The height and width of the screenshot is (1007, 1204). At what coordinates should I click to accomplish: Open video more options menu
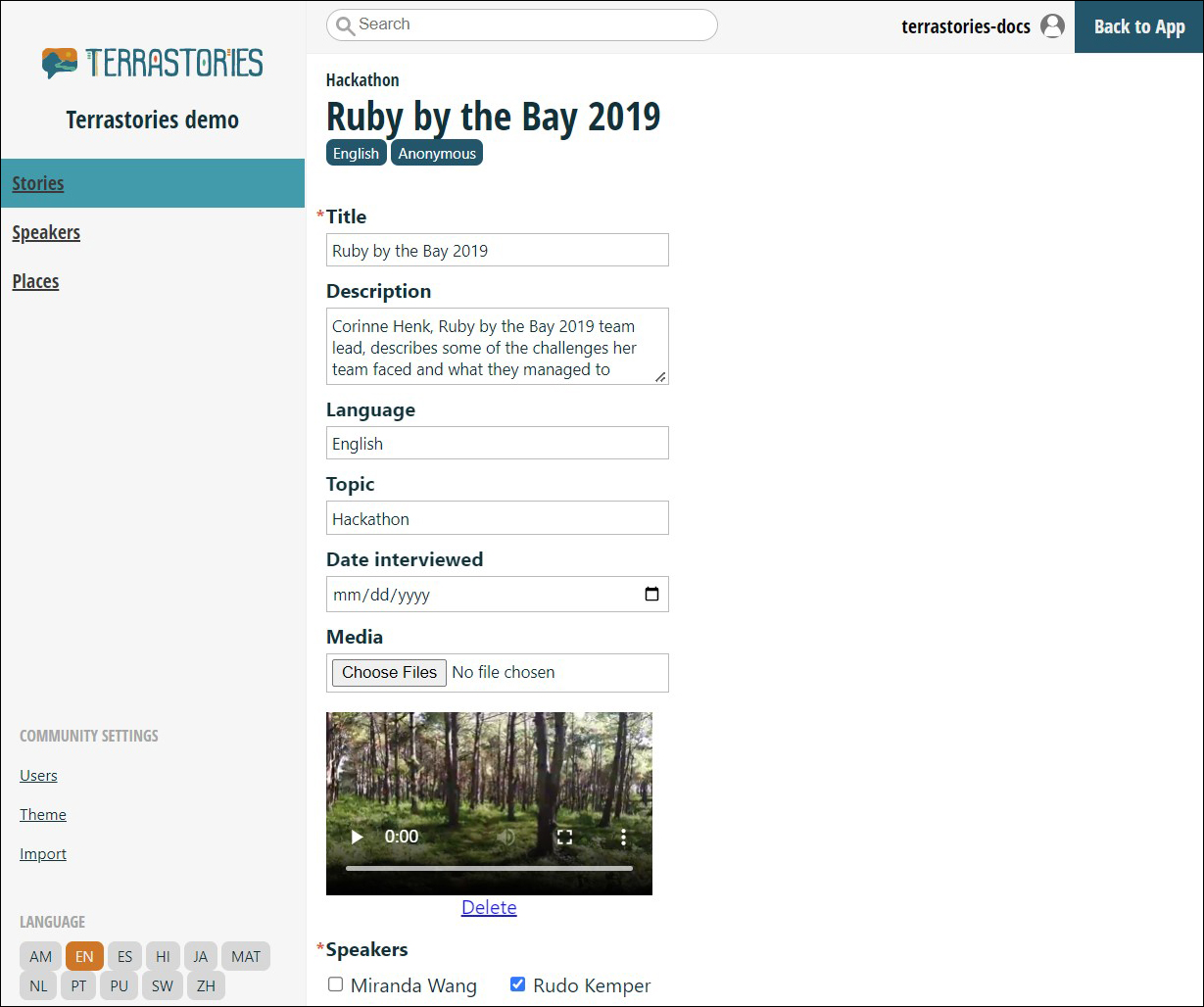[623, 837]
